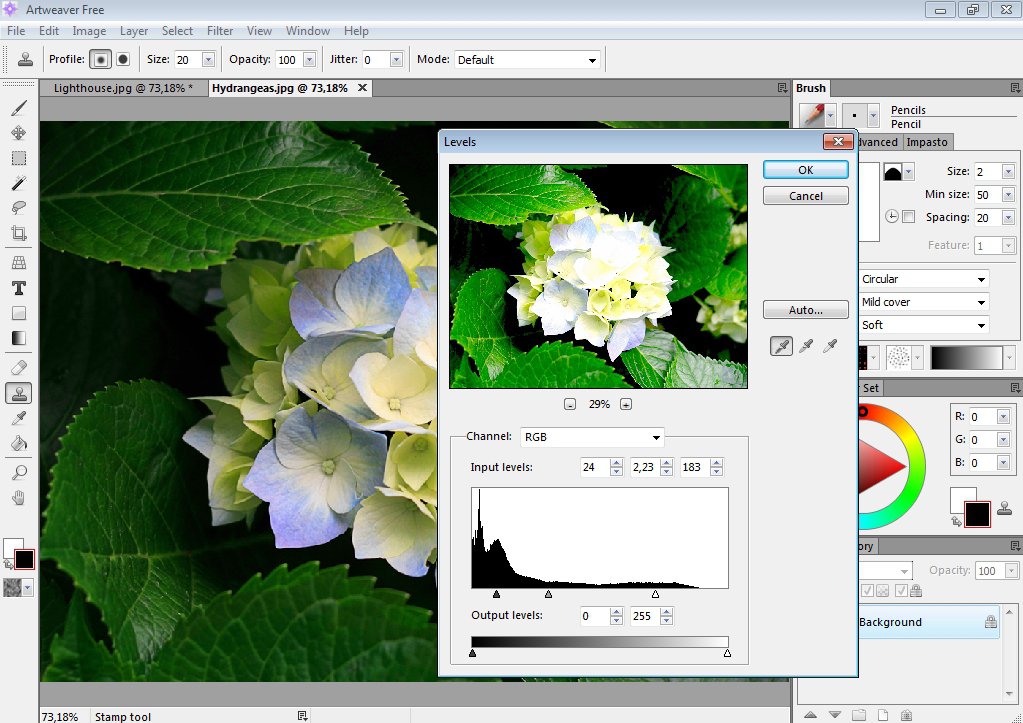Open the brush Mode dropdown
This screenshot has width=1023, height=723.
click(527, 58)
